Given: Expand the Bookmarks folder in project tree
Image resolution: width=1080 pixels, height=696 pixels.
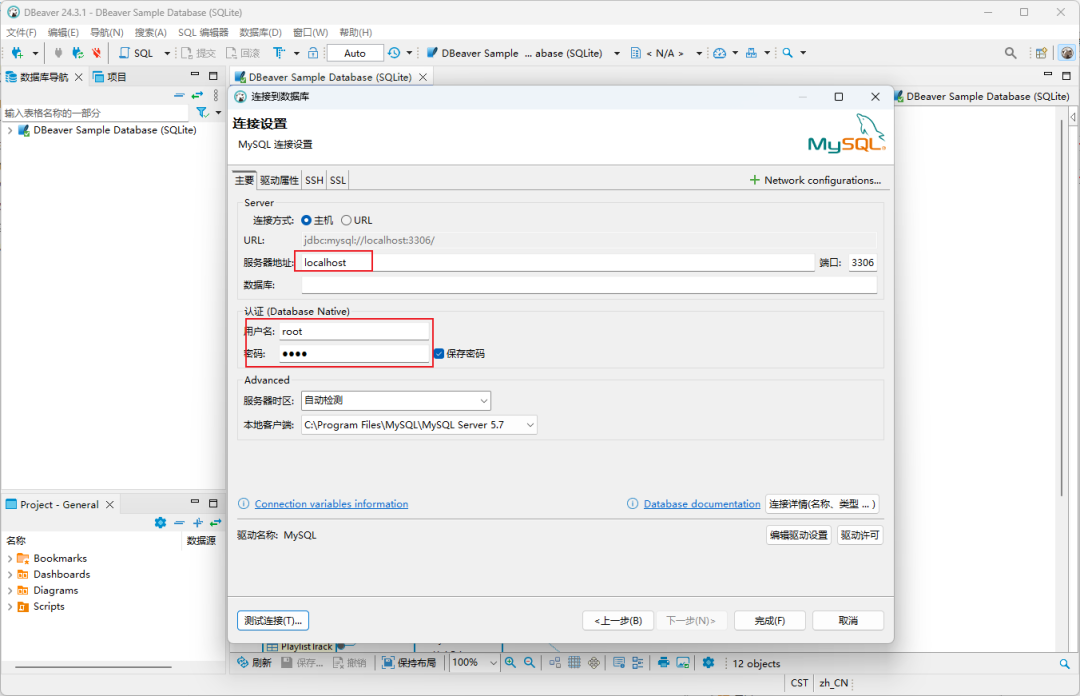Looking at the screenshot, I should [10, 558].
